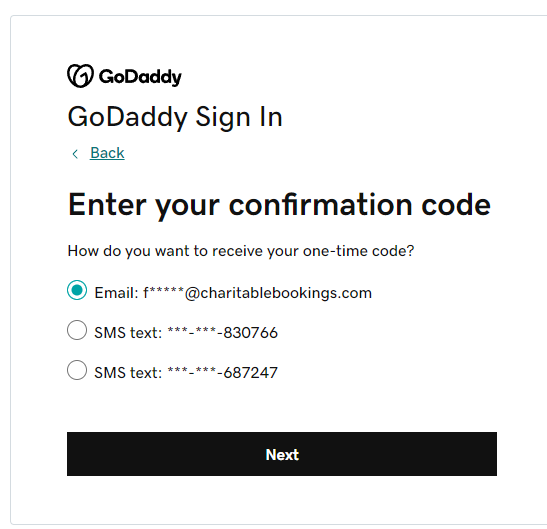
Task: Click the GoDaddy heart logo icon
Action: [x=80, y=76]
